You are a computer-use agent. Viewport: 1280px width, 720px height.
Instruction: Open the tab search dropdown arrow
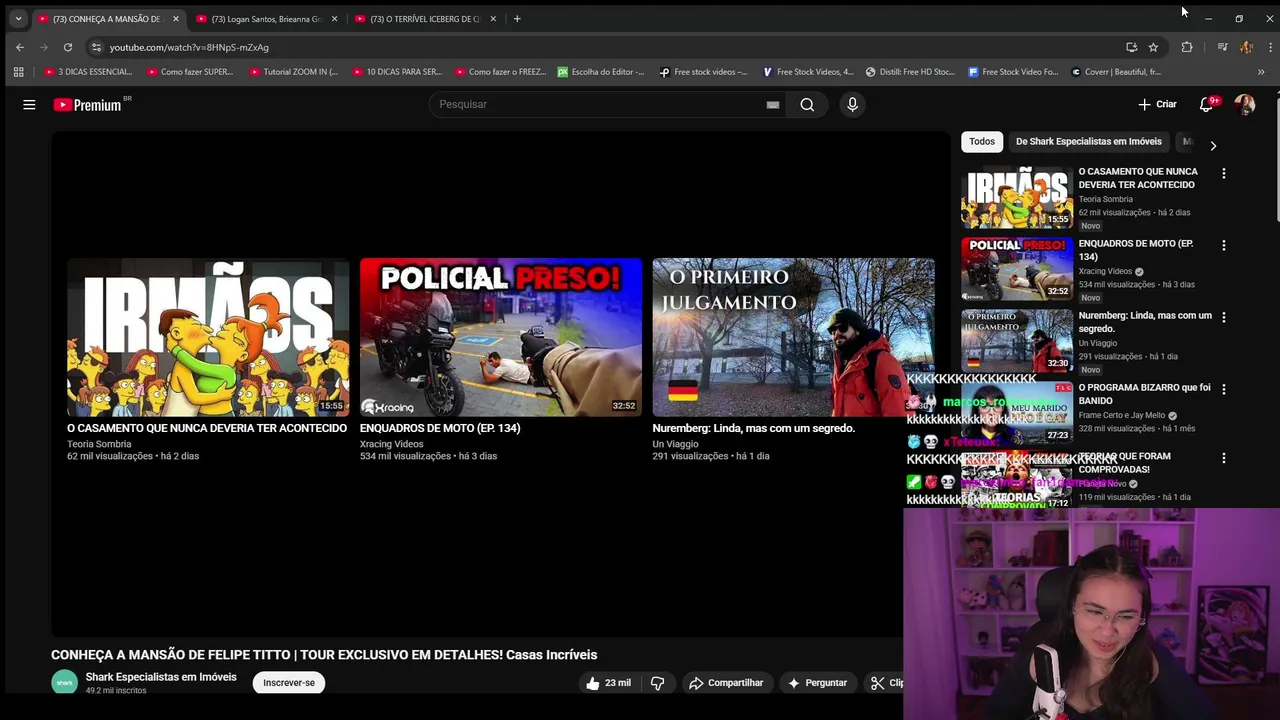tap(18, 19)
